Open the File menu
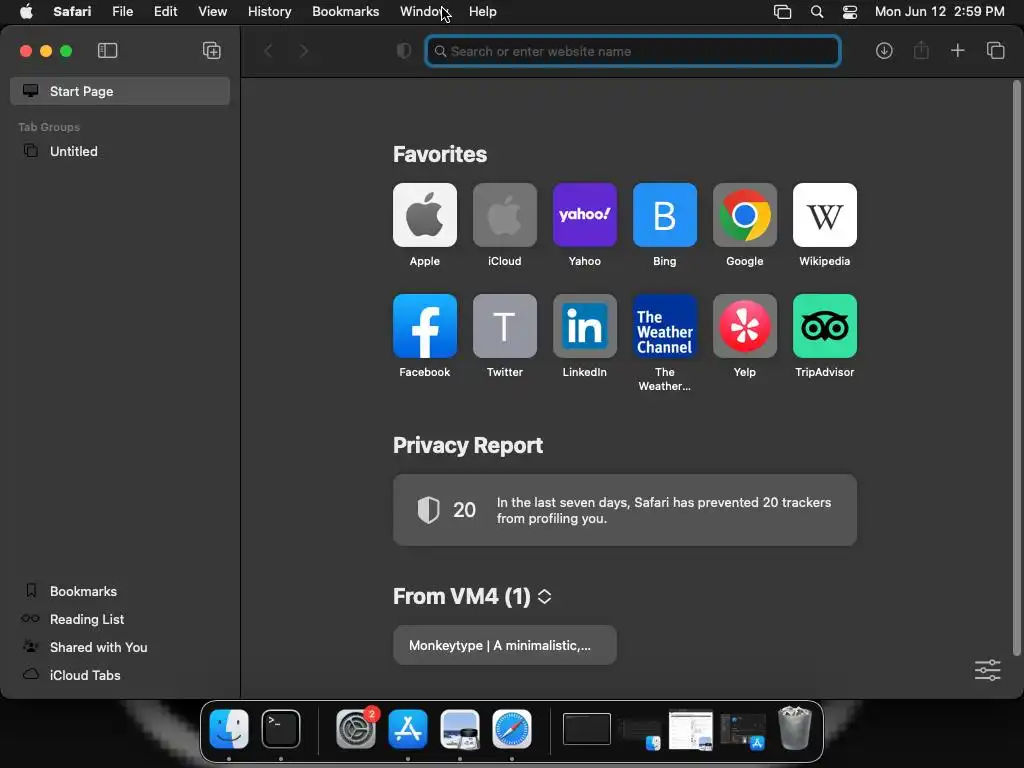The image size is (1024, 768). [x=123, y=12]
